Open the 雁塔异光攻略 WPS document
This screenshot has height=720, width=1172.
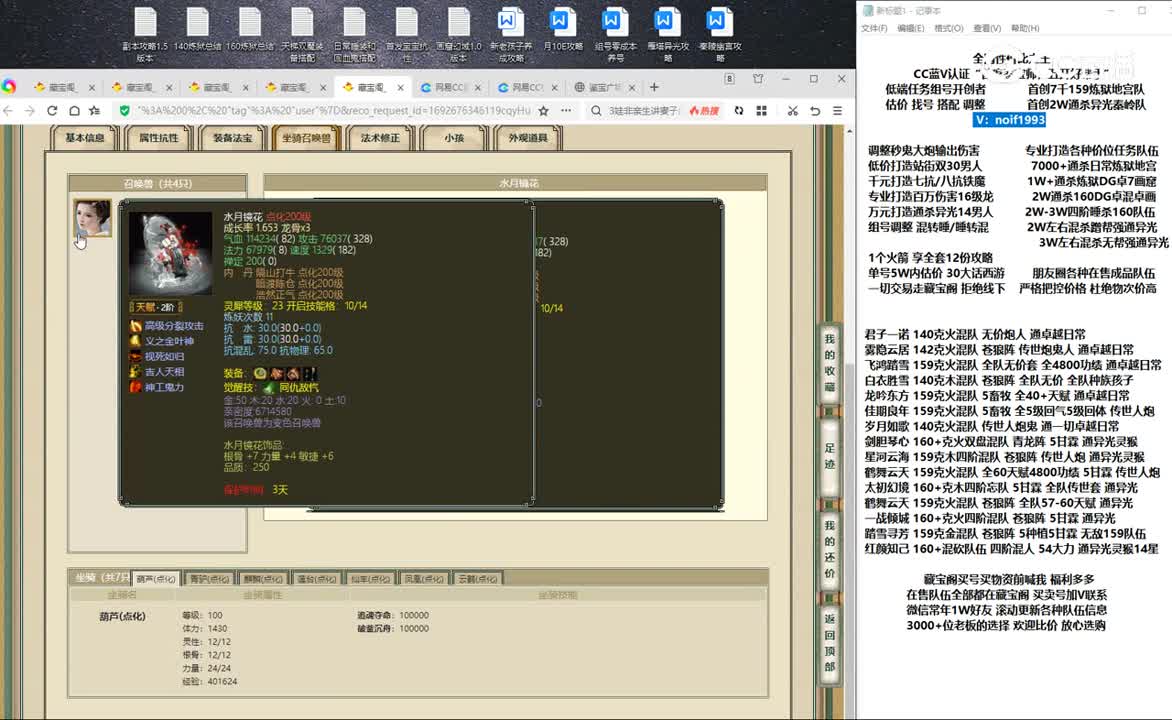(667, 34)
